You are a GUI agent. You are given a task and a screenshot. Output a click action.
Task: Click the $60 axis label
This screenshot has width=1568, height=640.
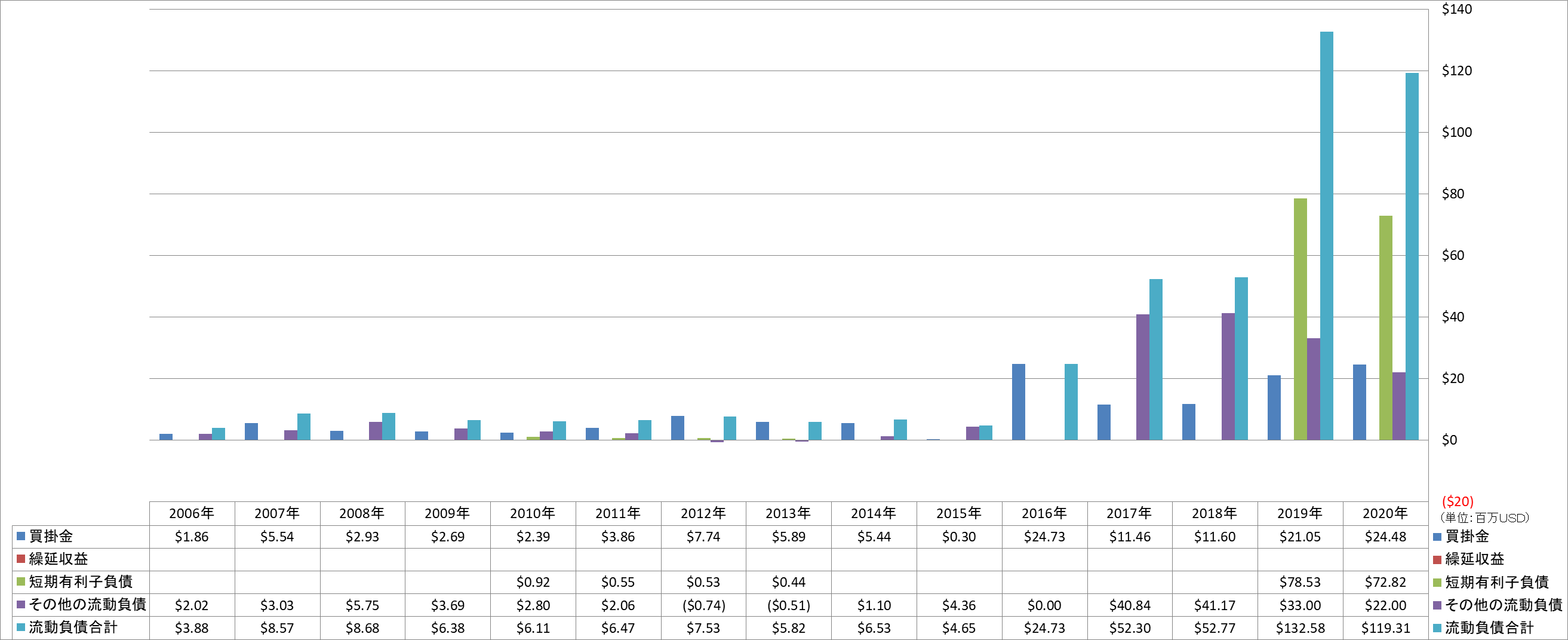1453,255
